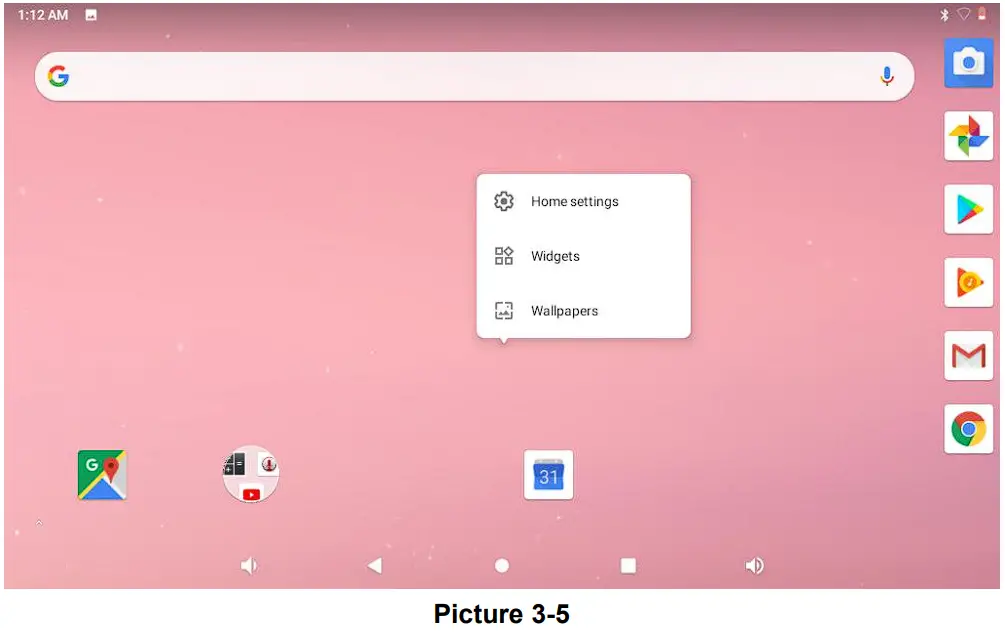
Task: Click the Home settings gear icon
Action: [504, 201]
